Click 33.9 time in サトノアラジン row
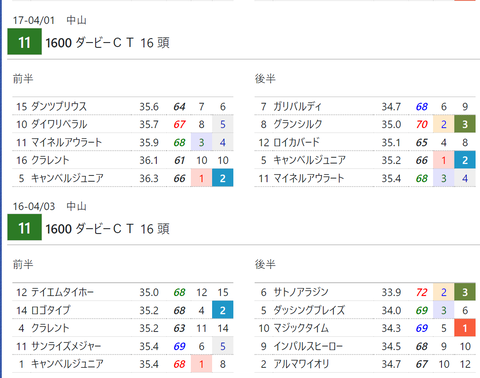Screen dimensions: 480x378 391,293
